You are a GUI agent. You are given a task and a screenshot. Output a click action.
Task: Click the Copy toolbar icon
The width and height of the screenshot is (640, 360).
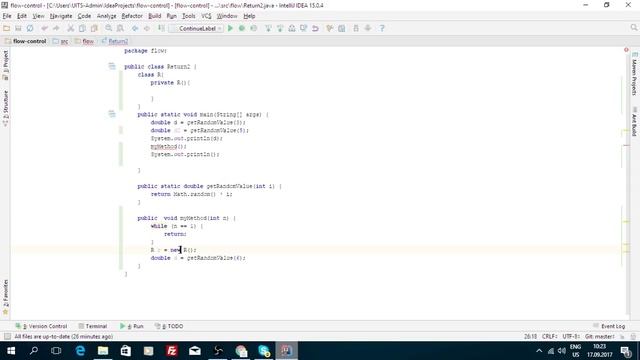click(x=82, y=28)
